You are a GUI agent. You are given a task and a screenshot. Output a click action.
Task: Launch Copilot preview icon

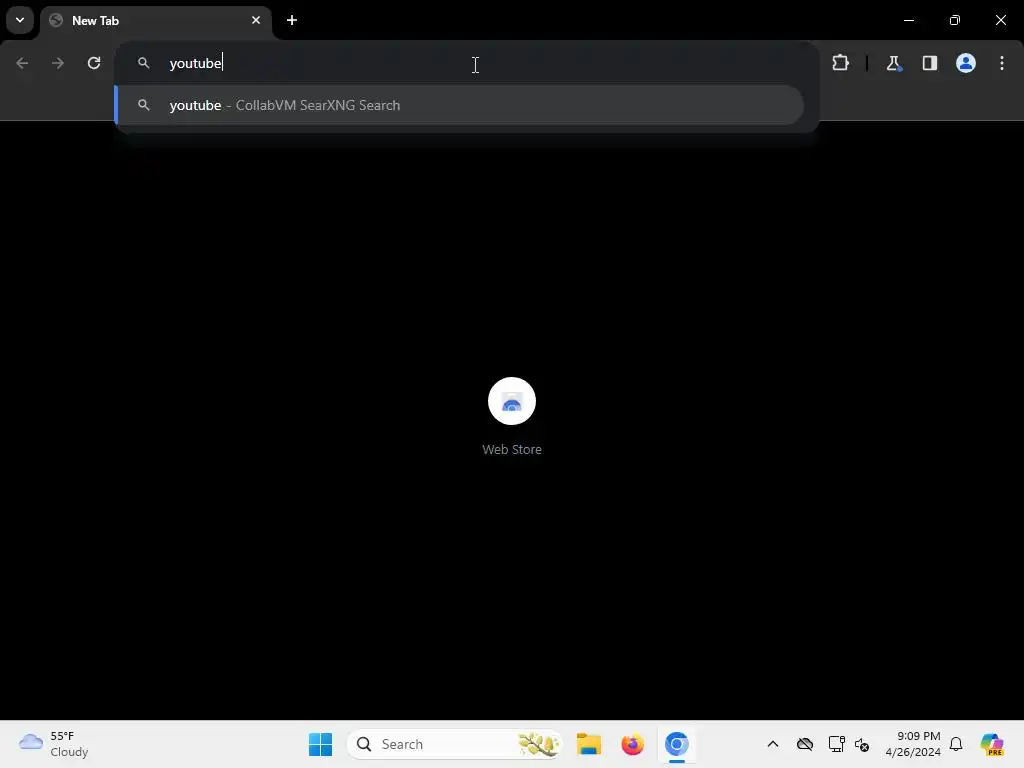click(x=993, y=744)
